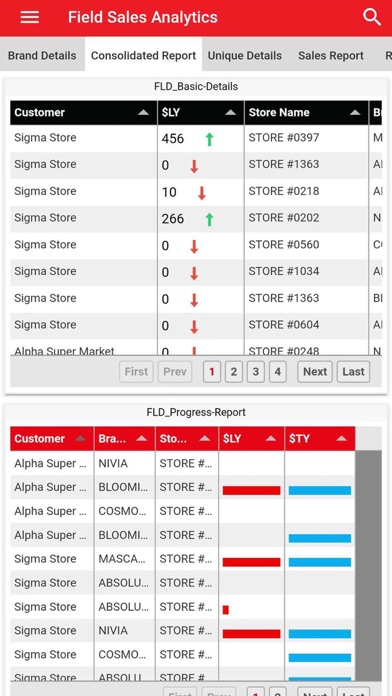Viewport: 392px width, 696px height.
Task: Sort Progress-Report by Store column arrow
Action: 205,439
